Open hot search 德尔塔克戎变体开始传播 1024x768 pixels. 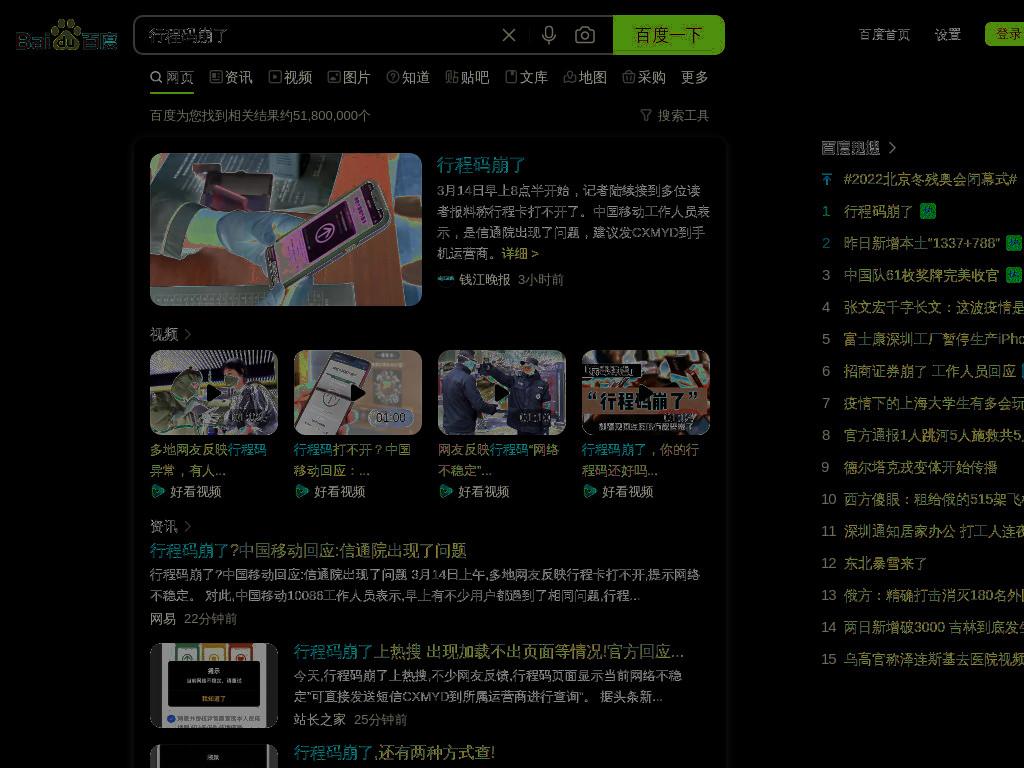click(x=920, y=467)
